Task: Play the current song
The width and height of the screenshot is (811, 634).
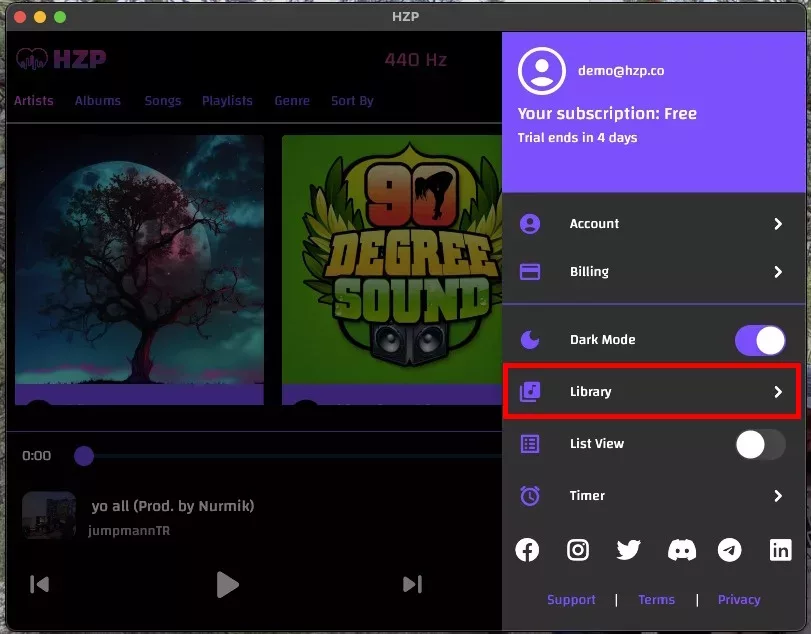Action: (x=227, y=584)
